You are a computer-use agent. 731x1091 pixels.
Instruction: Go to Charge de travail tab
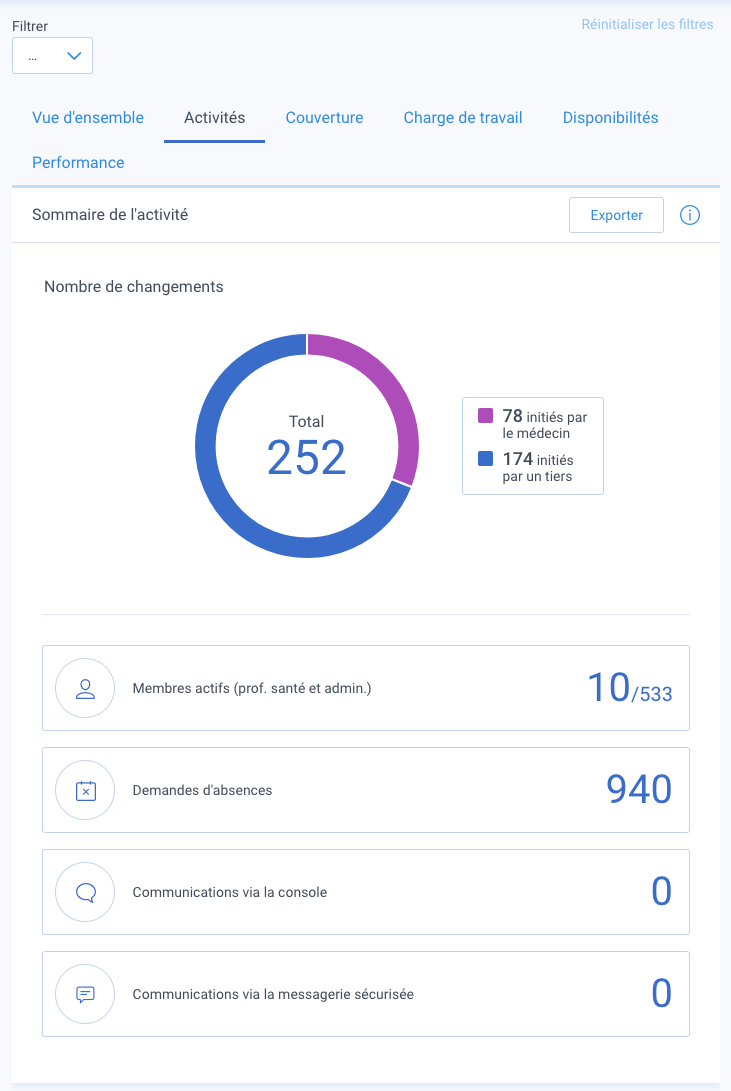coord(463,118)
